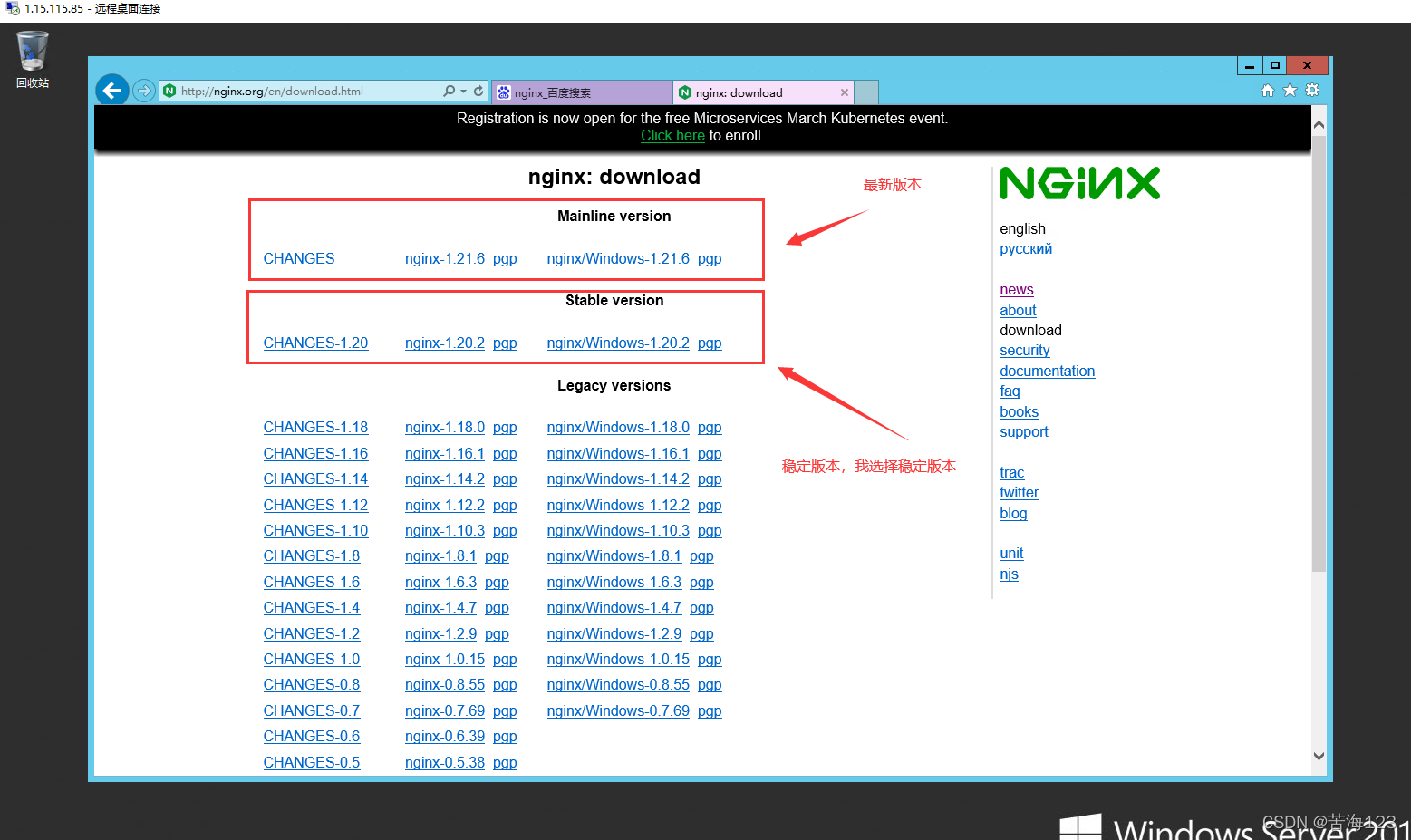Open the Recycle Bin desktop icon
Viewport: 1411px width, 840px height.
pyautogui.click(x=33, y=60)
